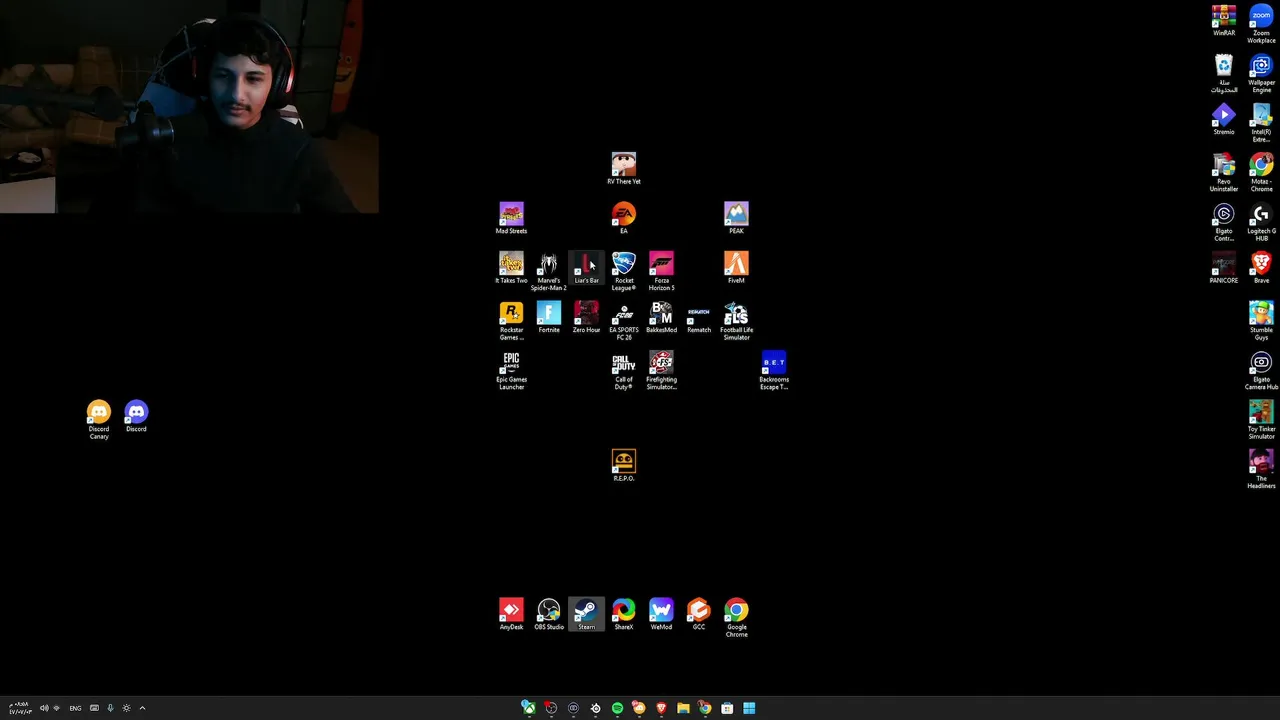Open Epic Games Launcher shortcut
The width and height of the screenshot is (1280, 720).
point(511,371)
